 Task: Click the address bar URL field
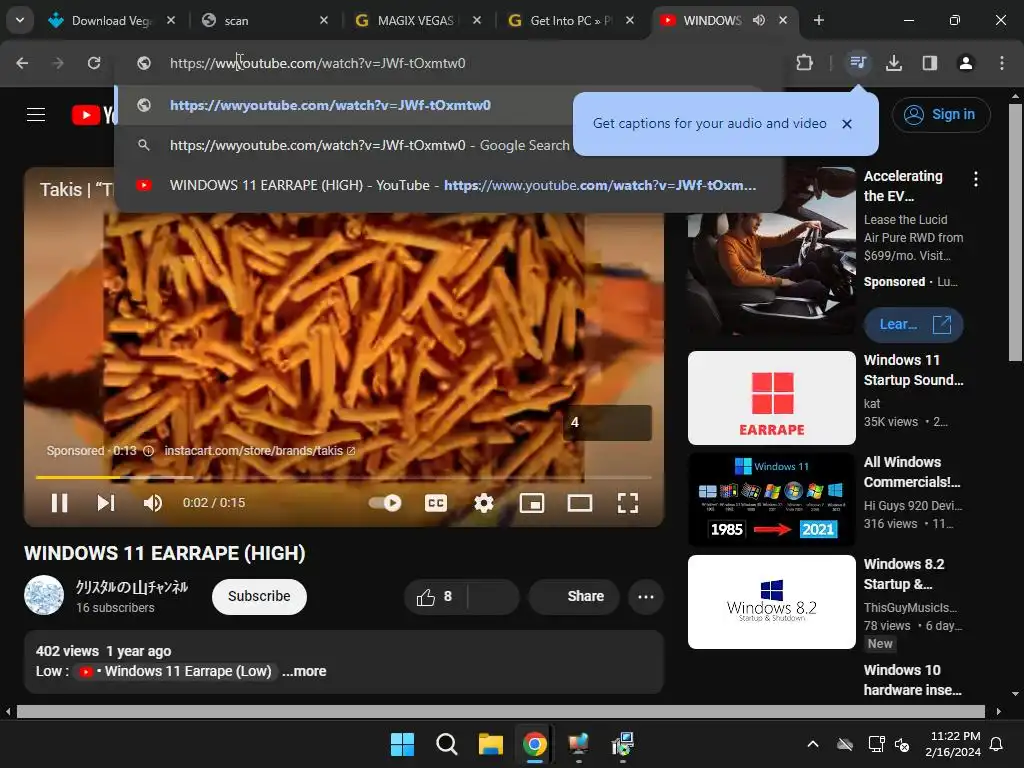point(451,63)
